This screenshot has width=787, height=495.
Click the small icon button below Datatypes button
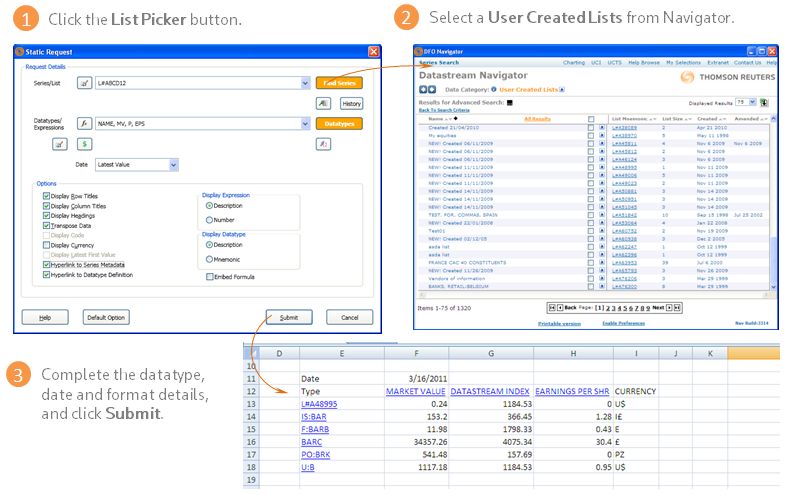(323, 144)
